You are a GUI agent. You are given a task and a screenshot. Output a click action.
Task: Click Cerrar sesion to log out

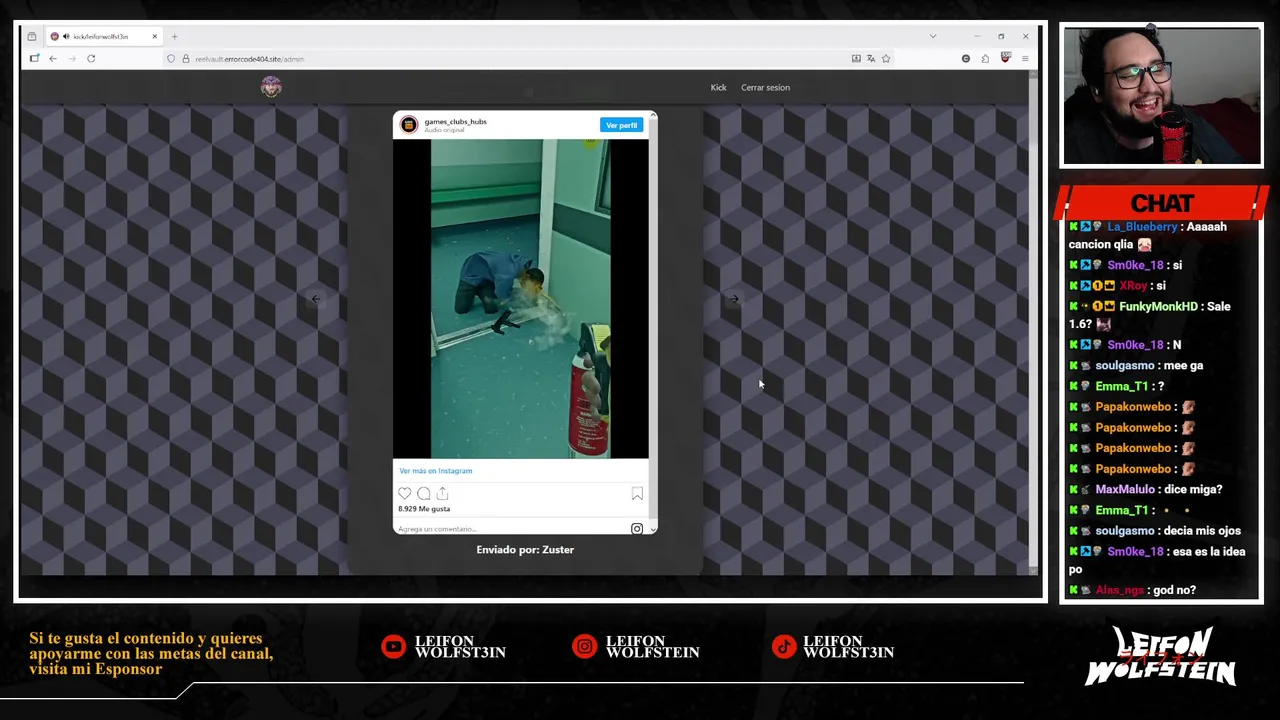point(765,87)
